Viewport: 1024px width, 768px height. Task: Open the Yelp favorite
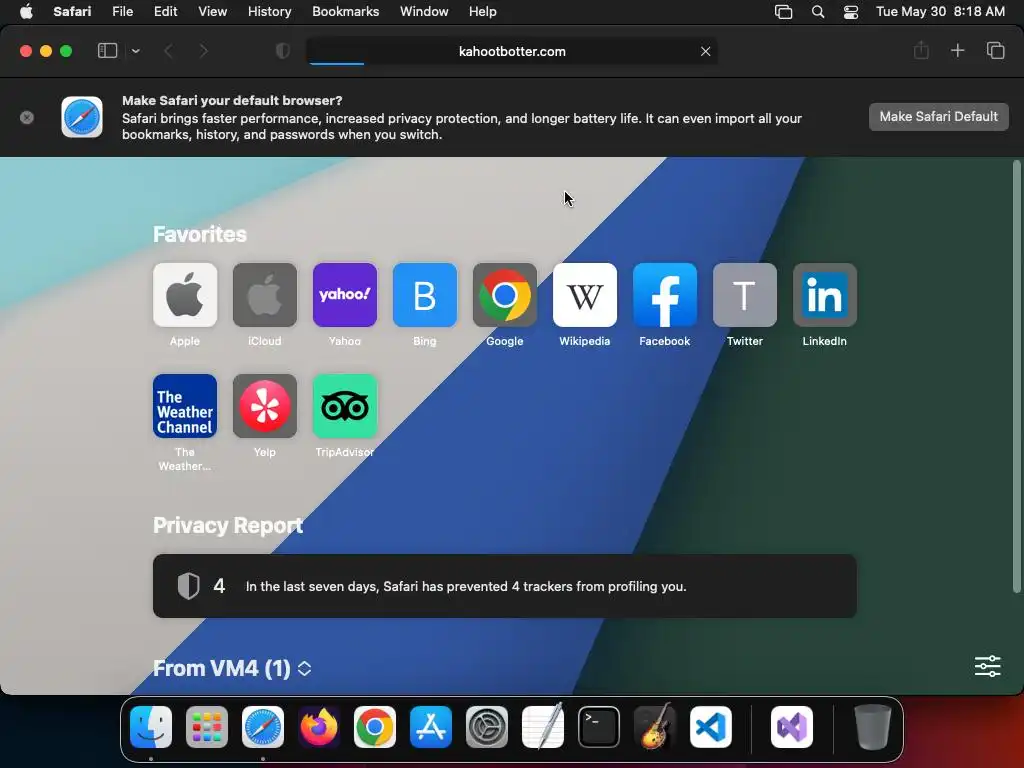pyautogui.click(x=264, y=406)
